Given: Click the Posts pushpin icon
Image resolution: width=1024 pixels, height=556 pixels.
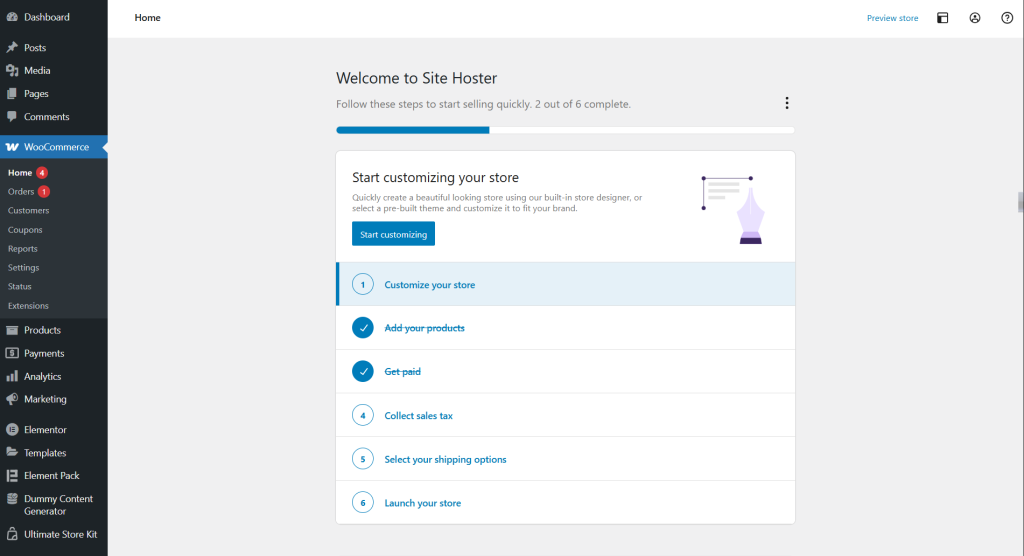Looking at the screenshot, I should (x=12, y=47).
